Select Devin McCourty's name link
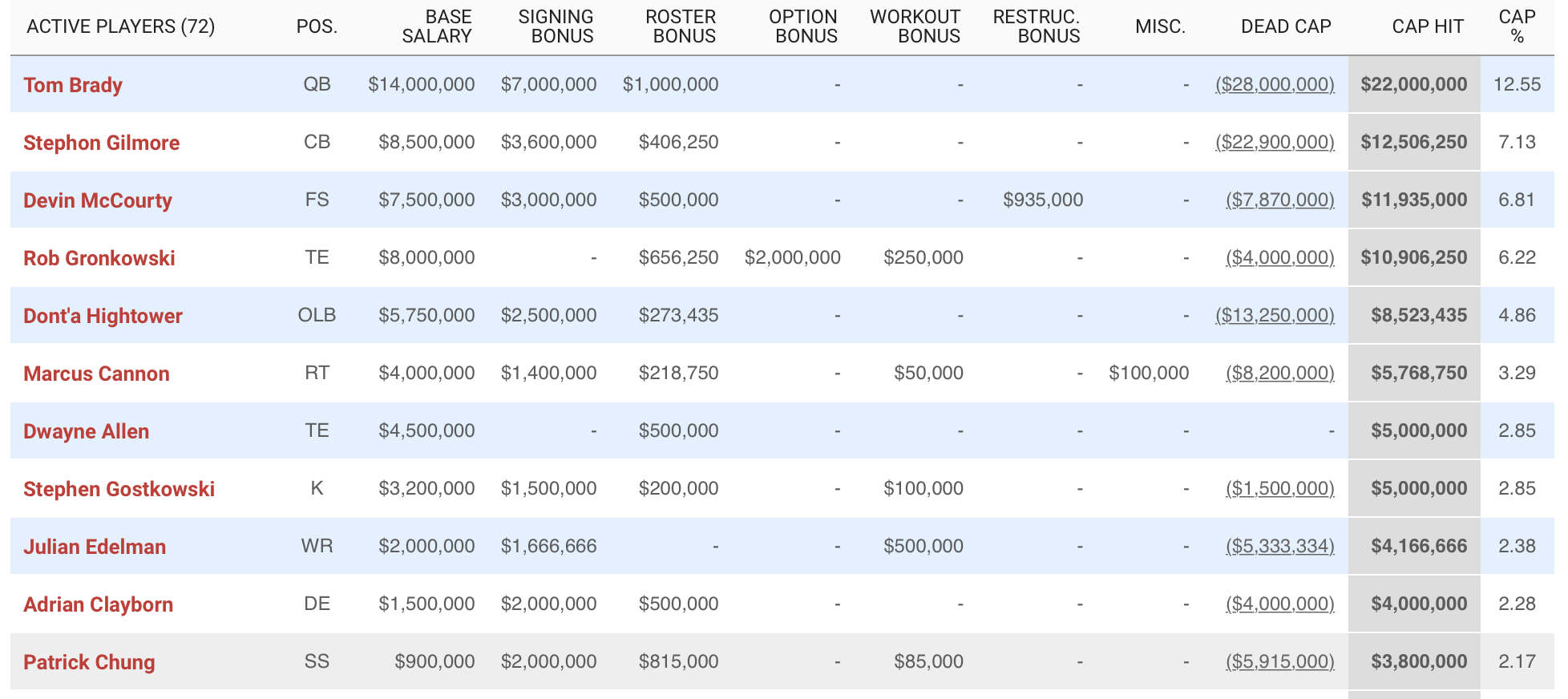 click(98, 200)
